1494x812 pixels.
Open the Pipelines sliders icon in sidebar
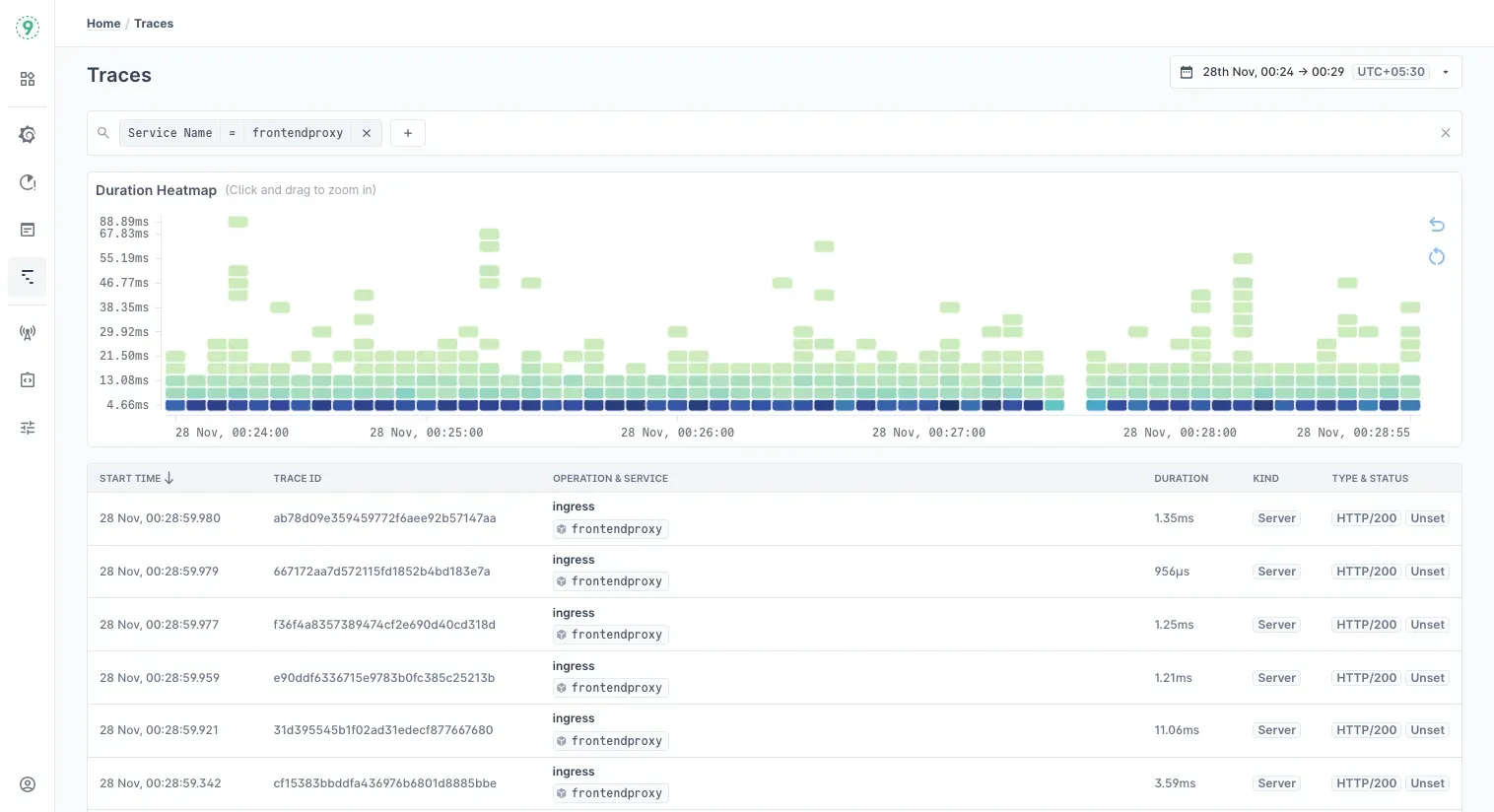[27, 427]
